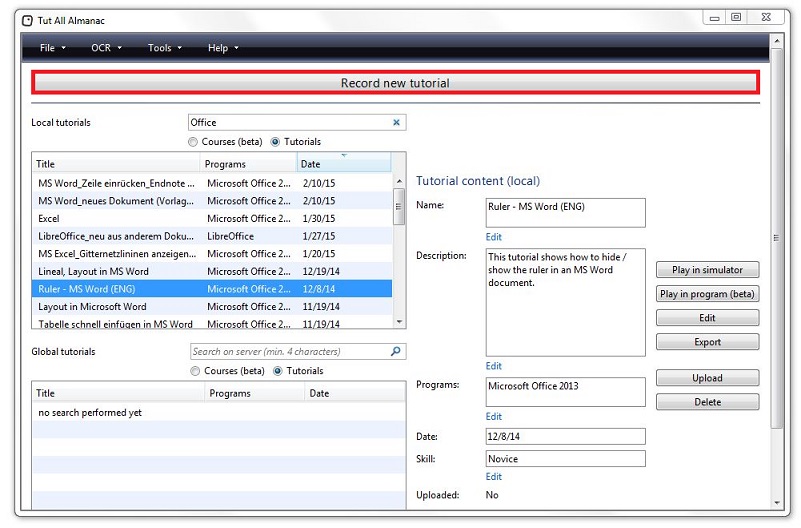Click Edit link below the Name field

click(494, 237)
